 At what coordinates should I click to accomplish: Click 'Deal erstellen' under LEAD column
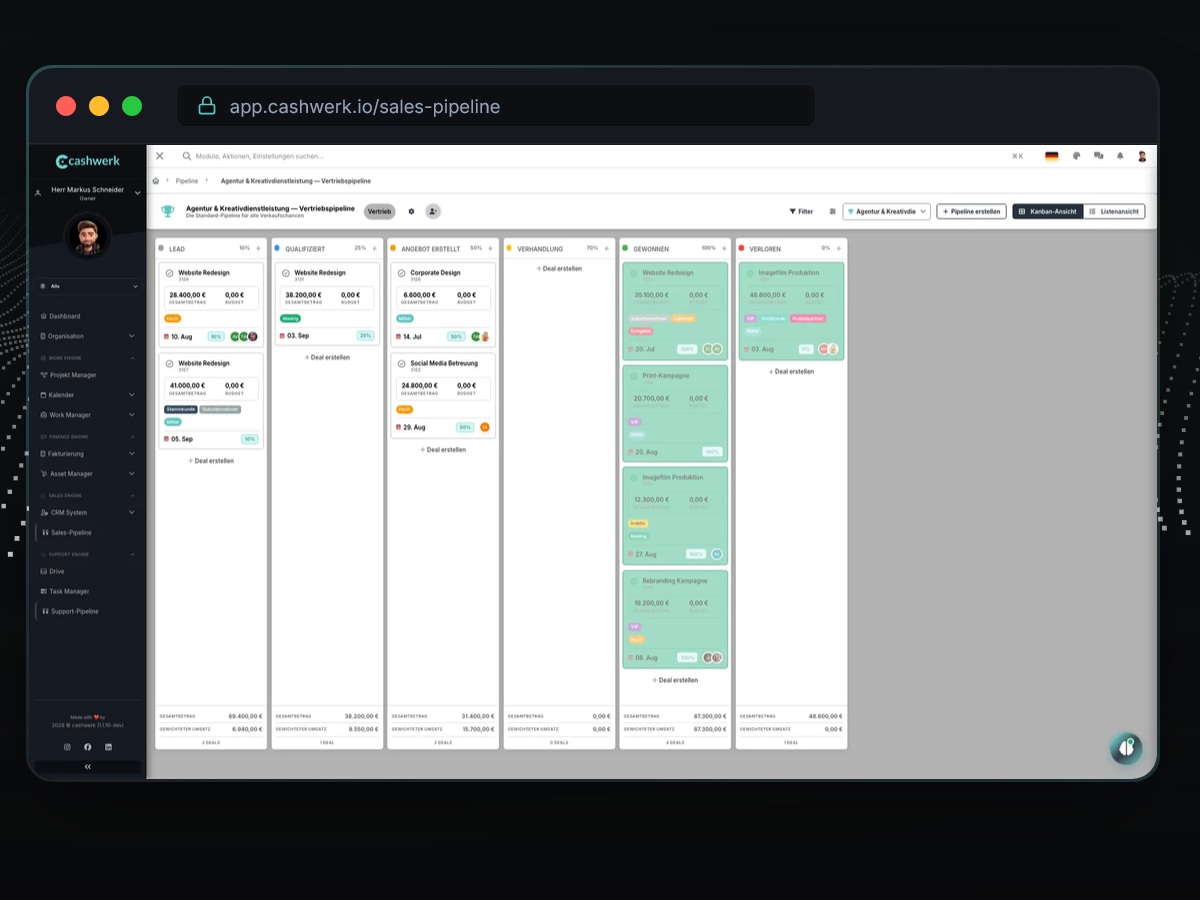[x=211, y=461]
